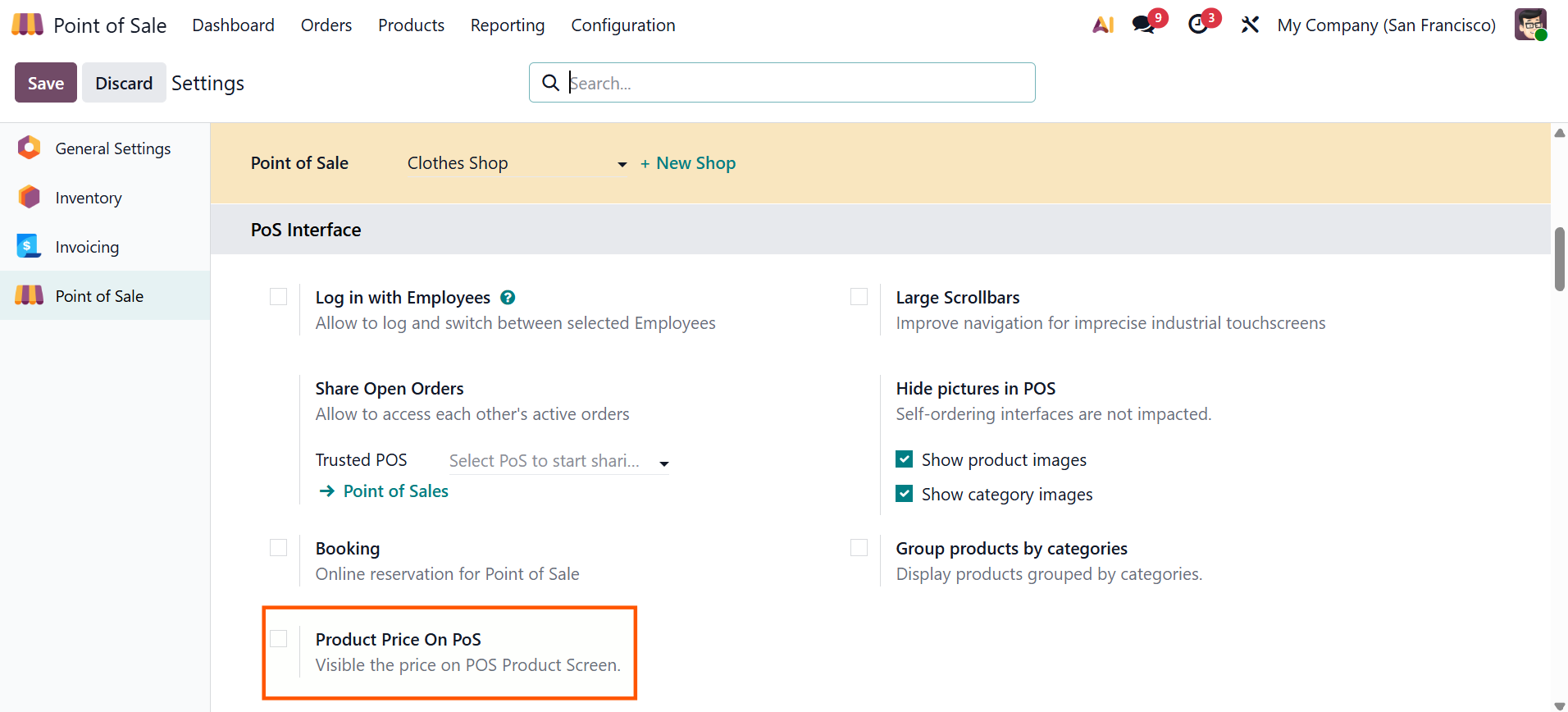This screenshot has height=712, width=1568.
Task: Select General Settings in the sidebar
Action: 105,148
